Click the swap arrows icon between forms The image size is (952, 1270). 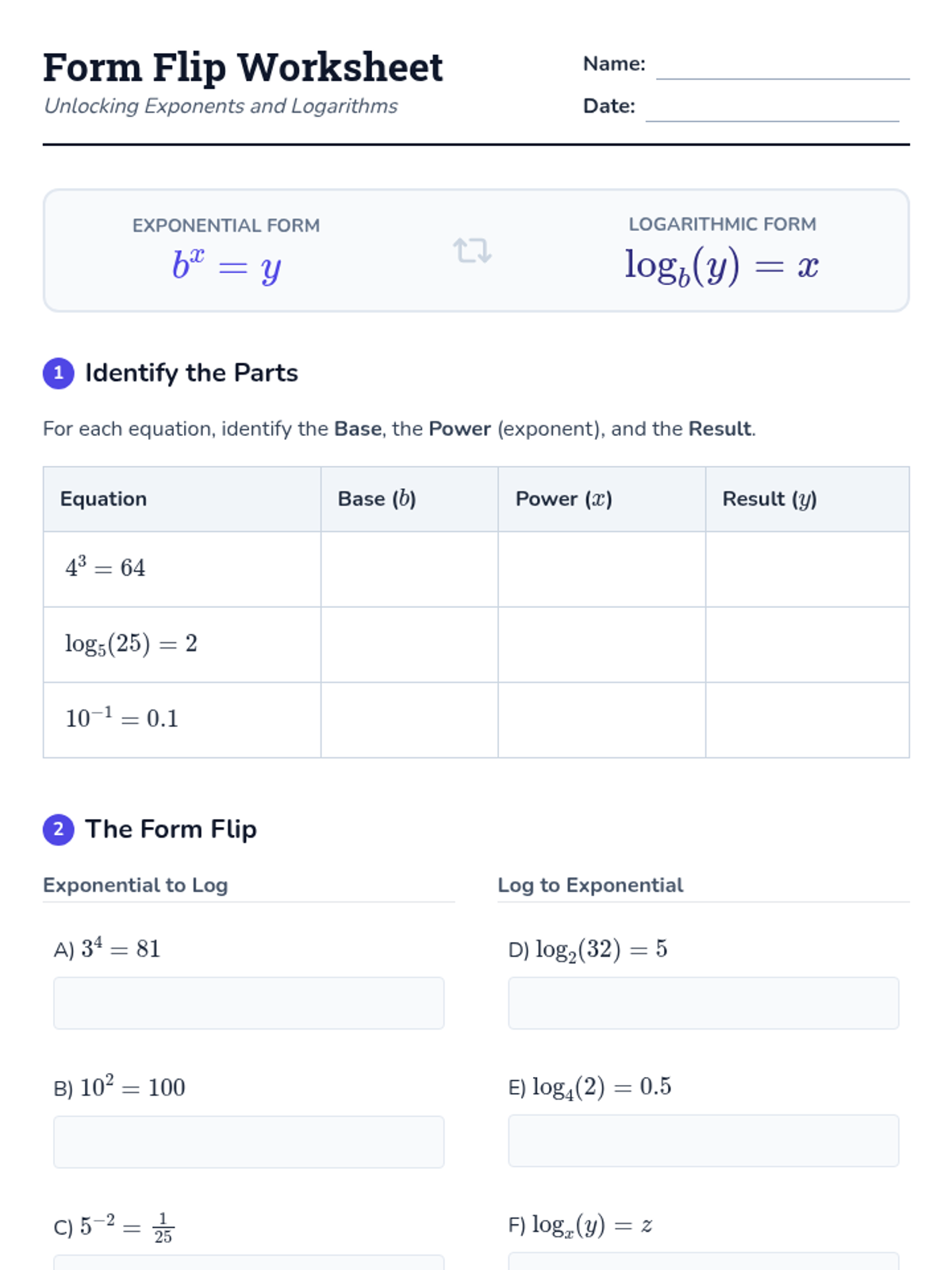pos(472,251)
